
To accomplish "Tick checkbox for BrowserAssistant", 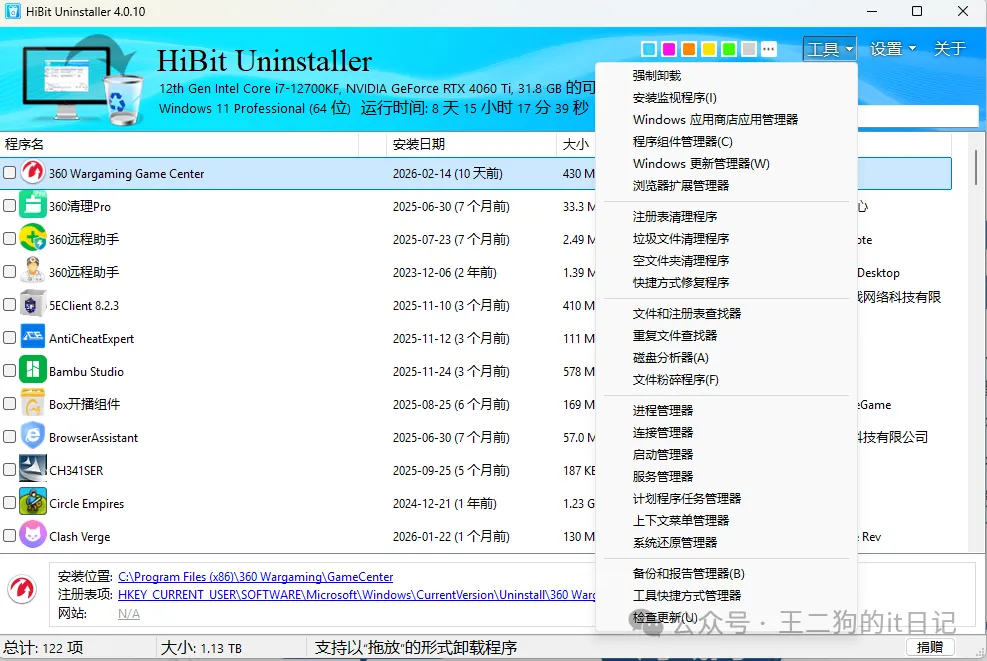I will tap(9, 436).
